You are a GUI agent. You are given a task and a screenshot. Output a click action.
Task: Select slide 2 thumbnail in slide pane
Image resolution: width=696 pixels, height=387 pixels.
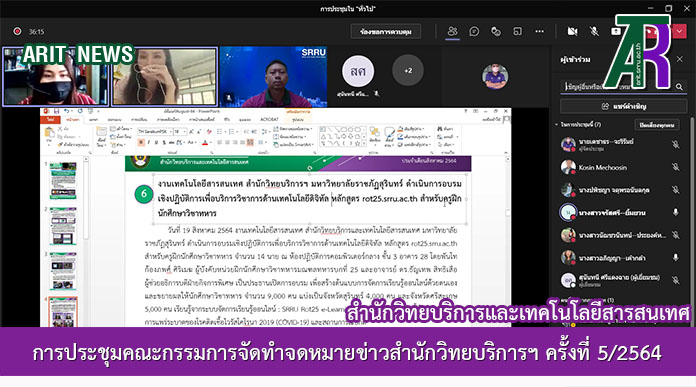click(x=63, y=226)
